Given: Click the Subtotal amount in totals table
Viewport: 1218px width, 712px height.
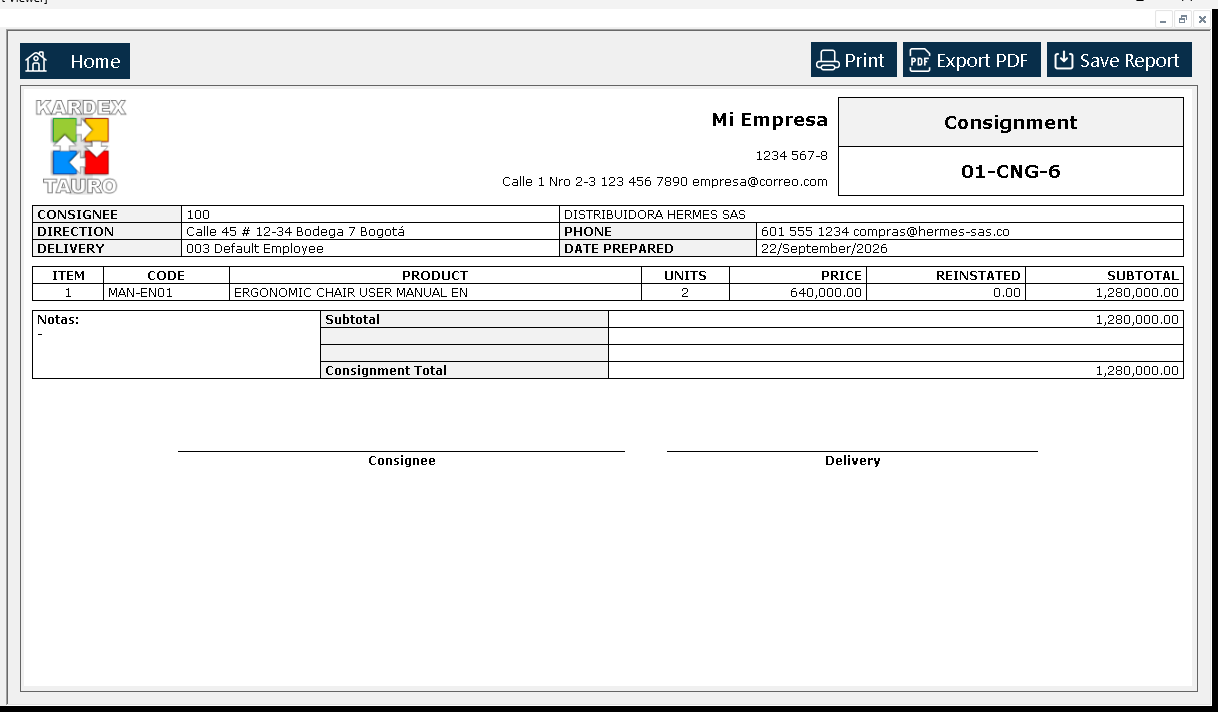Looking at the screenshot, I should [x=1138, y=320].
